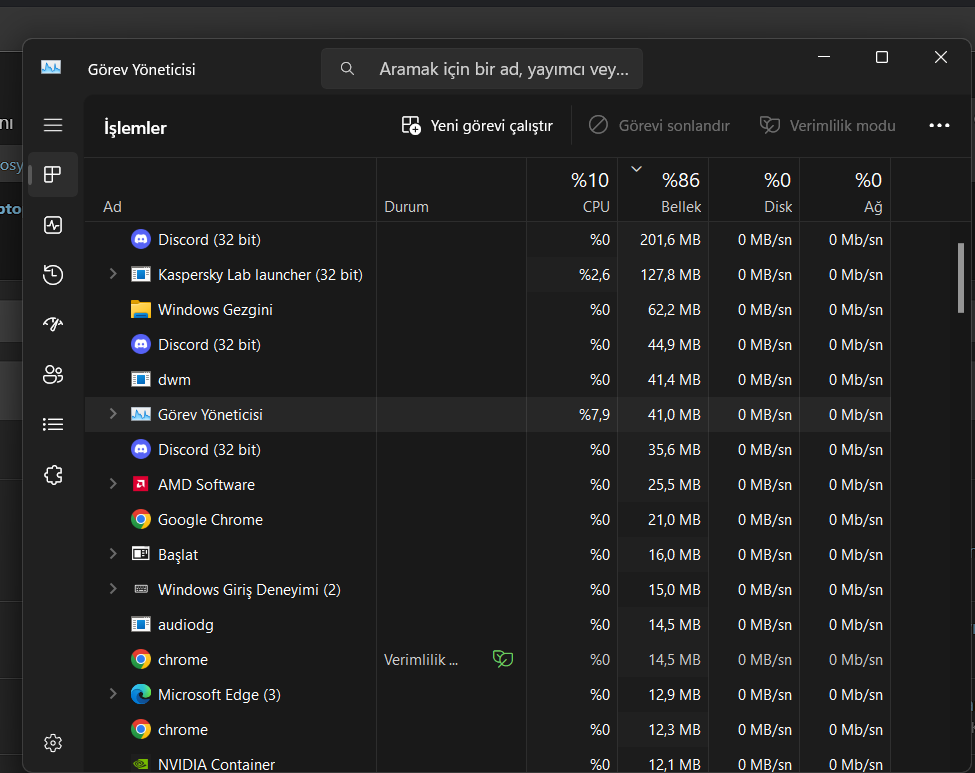Click the İşlemler page heading
The image size is (975, 773).
(x=135, y=127)
